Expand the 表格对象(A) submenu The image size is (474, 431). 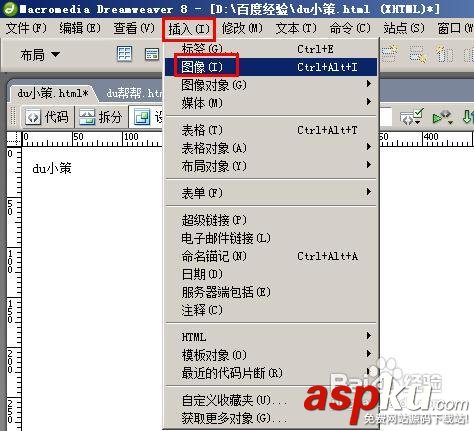point(271,148)
